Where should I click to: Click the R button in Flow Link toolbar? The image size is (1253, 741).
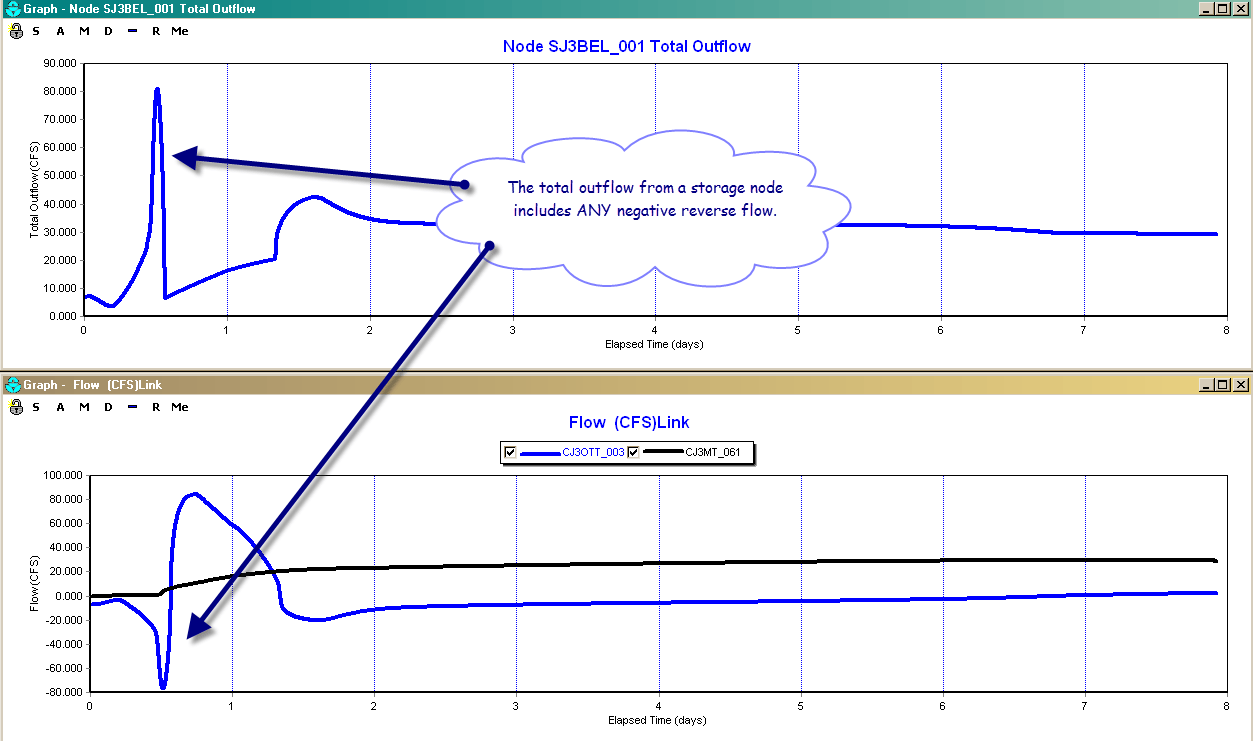pyautogui.click(x=156, y=407)
